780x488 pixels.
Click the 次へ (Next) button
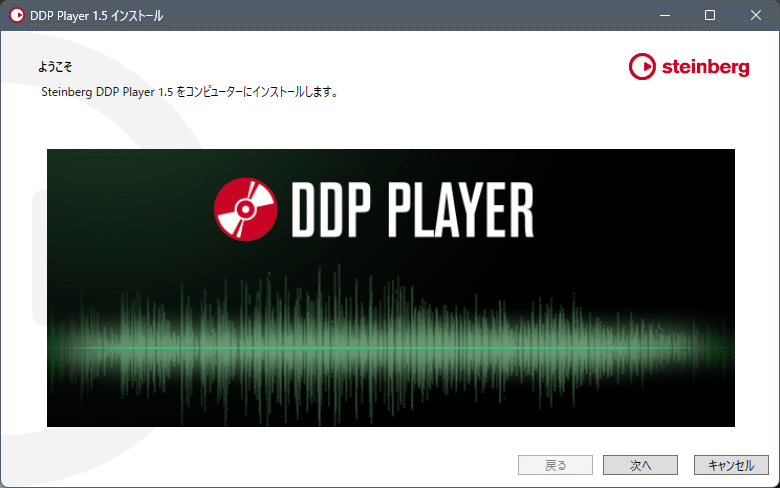click(640, 465)
